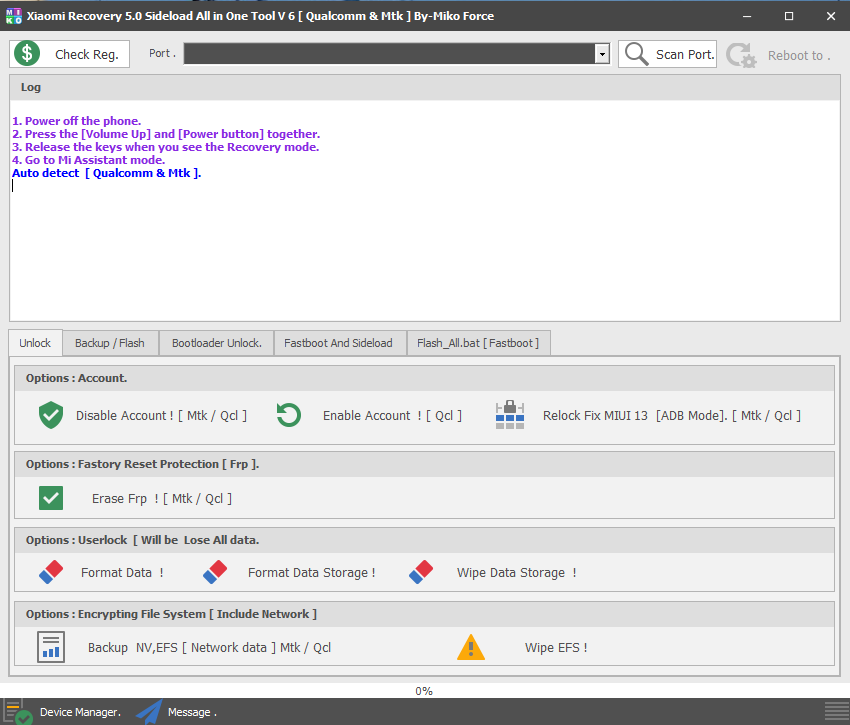
Task: Open Device Manager from the status bar
Action: click(80, 712)
